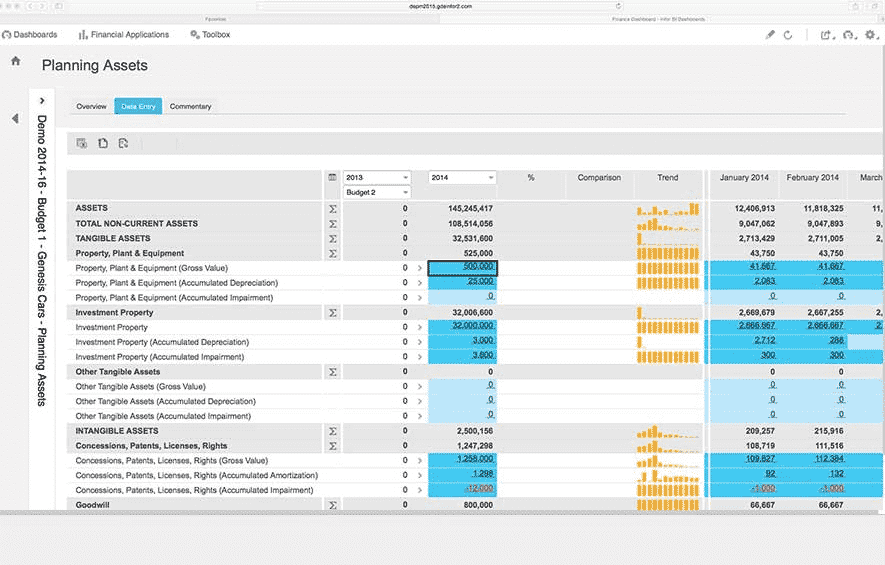Viewport: 885px width, 565px height.
Task: Open the Commentary tab
Action: pos(189,106)
